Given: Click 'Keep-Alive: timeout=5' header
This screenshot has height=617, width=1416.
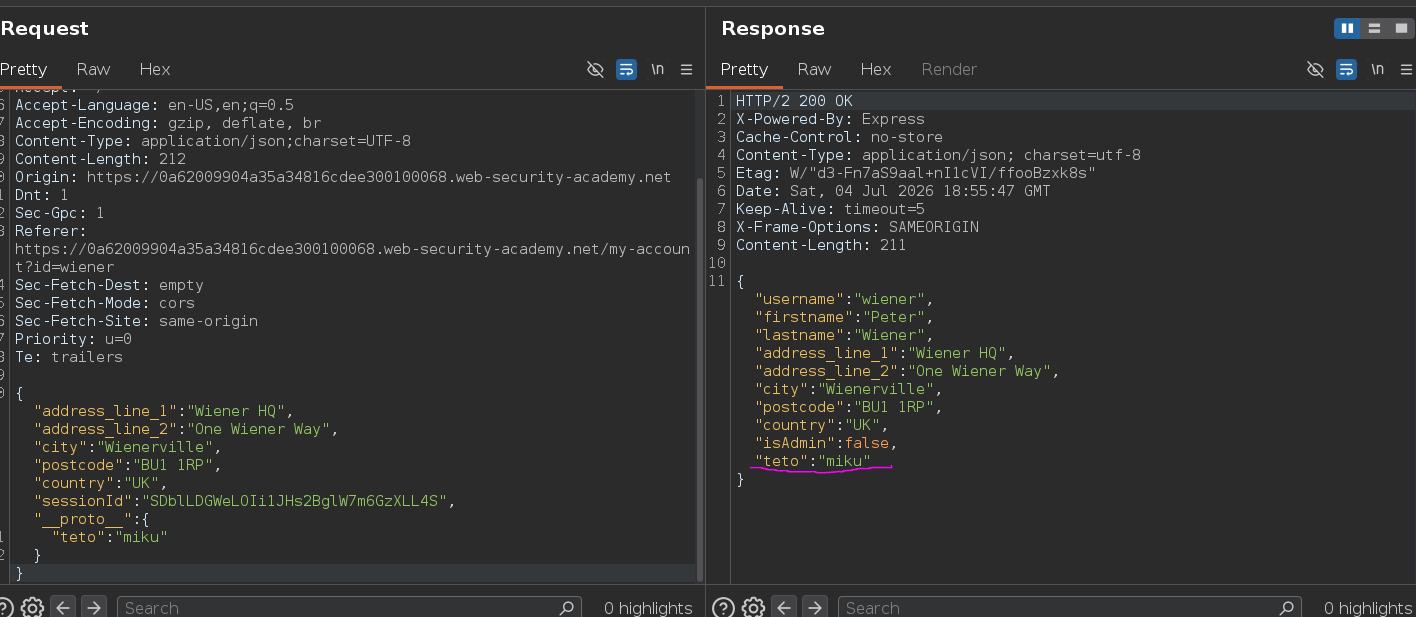Looking at the screenshot, I should (x=830, y=209).
